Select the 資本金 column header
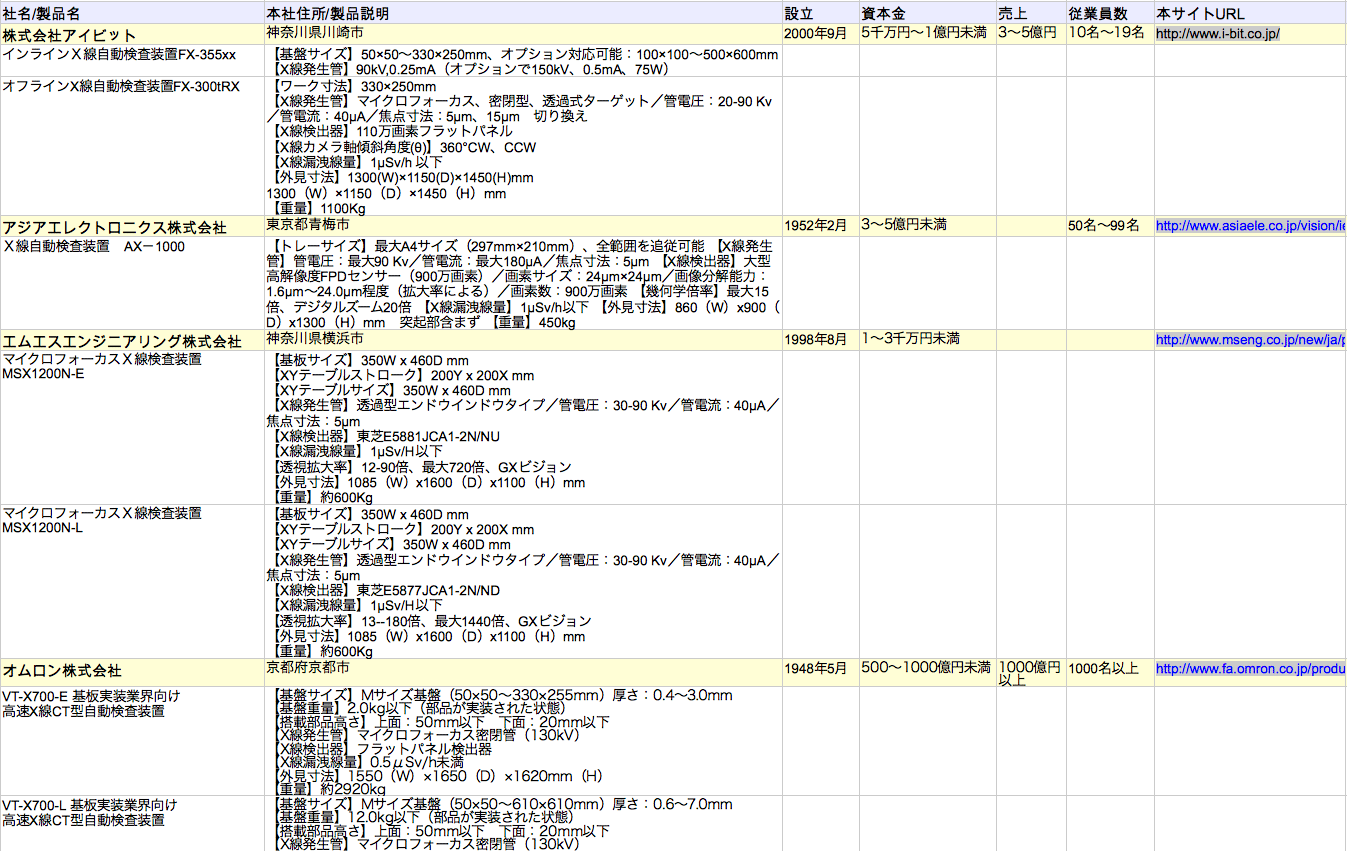This screenshot has width=1347, height=851. pyautogui.click(x=927, y=13)
